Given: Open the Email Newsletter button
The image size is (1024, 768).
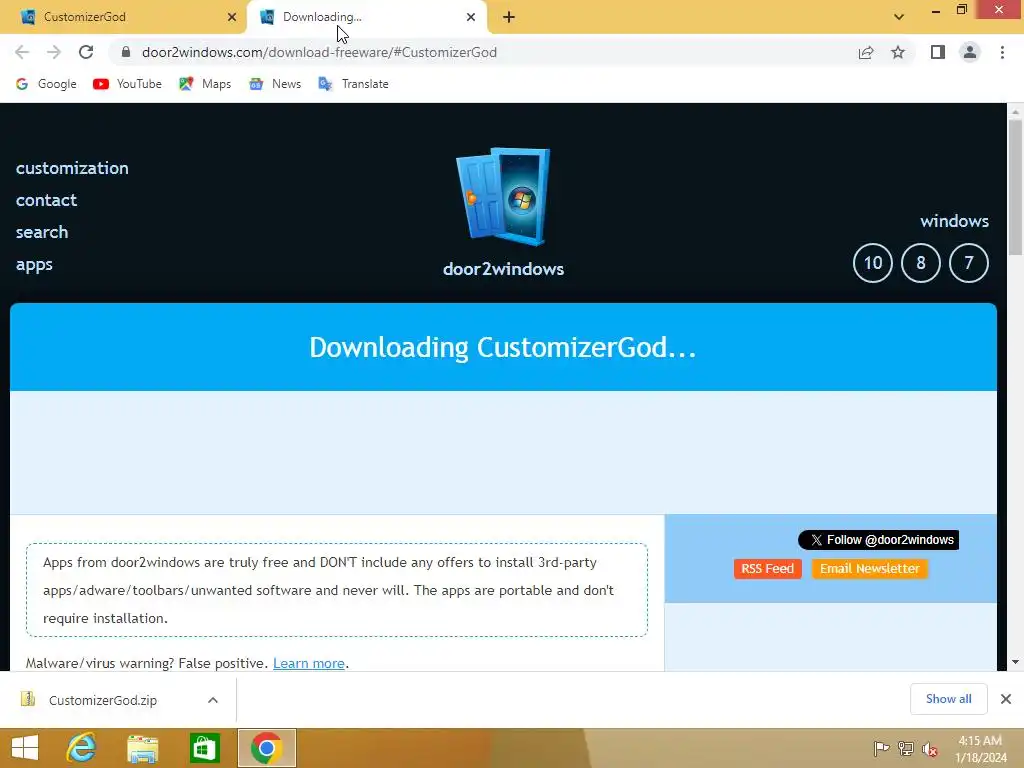Looking at the screenshot, I should click(x=869, y=569).
